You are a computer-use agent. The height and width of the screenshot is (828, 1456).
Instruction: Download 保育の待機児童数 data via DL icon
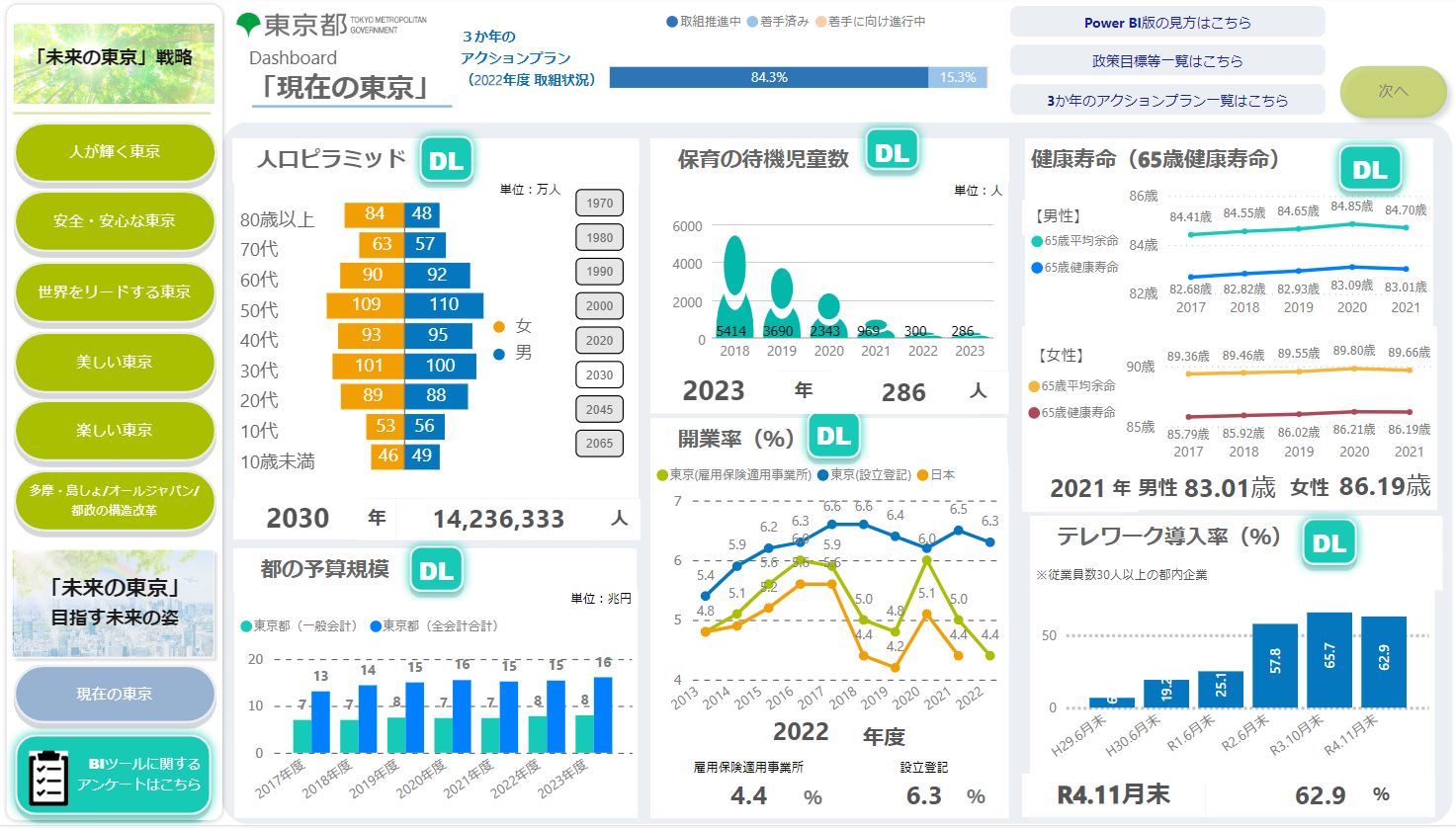coord(892,153)
